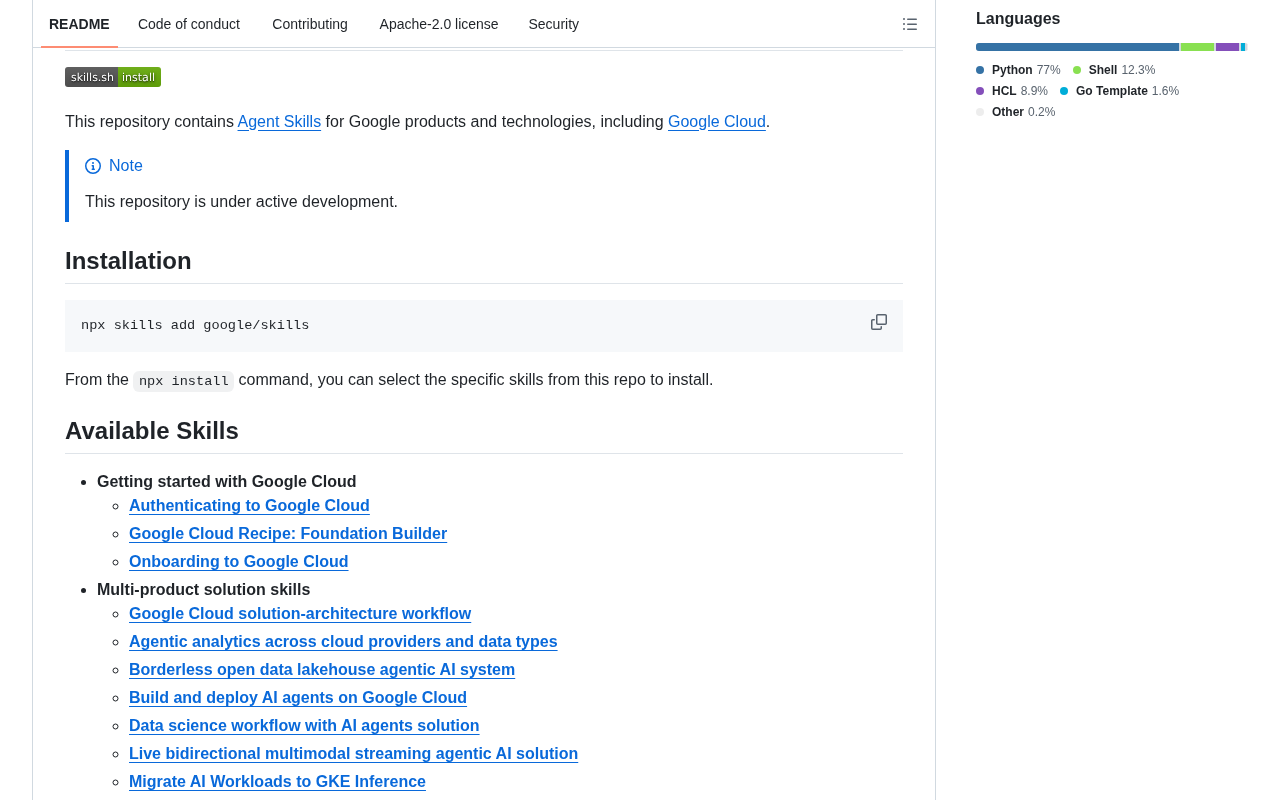The width and height of the screenshot is (1280, 800).
Task: Click the Other 0.2% language entry
Action: point(1015,112)
